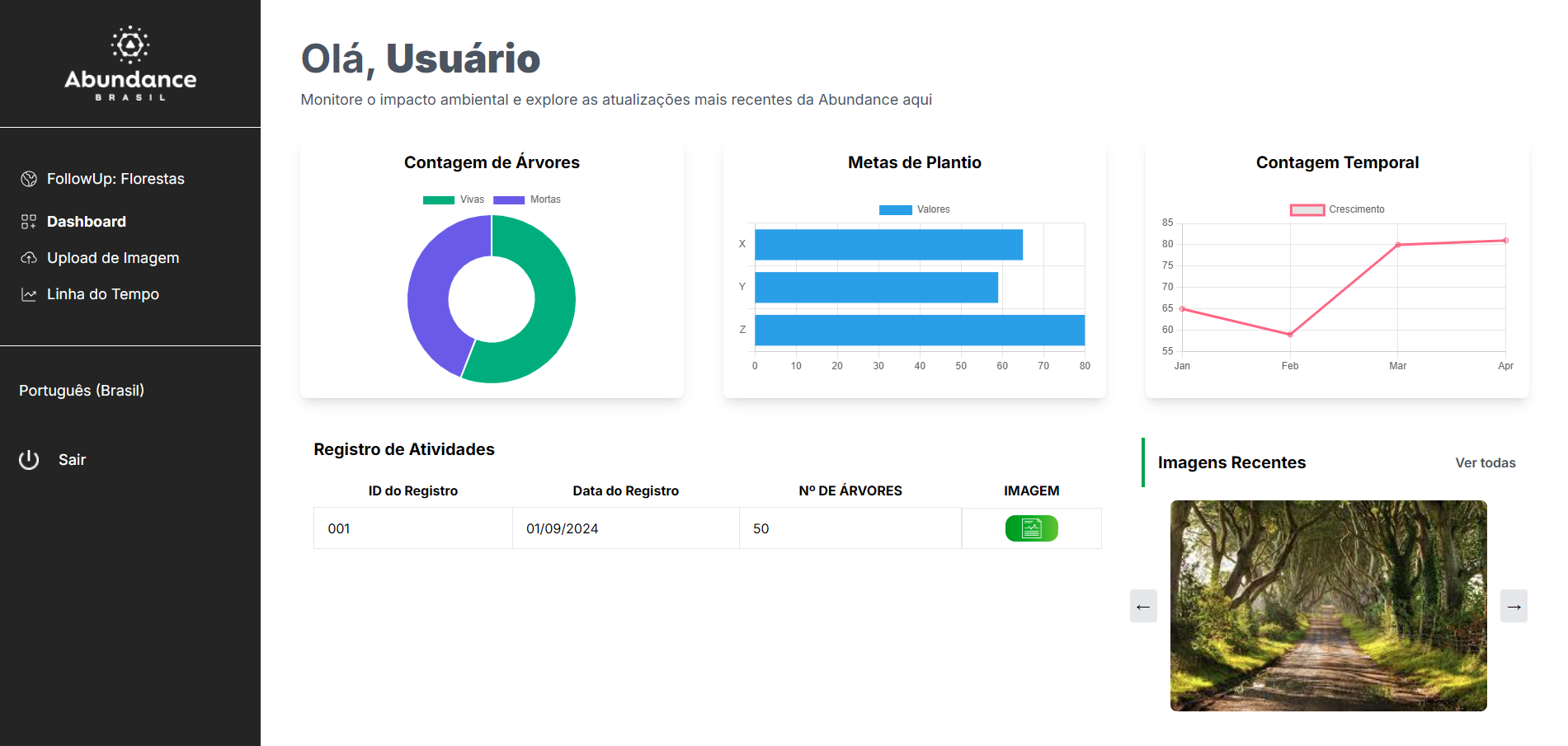The height and width of the screenshot is (746, 1568).
Task: Go to previous recent image arrow
Action: pyautogui.click(x=1143, y=606)
